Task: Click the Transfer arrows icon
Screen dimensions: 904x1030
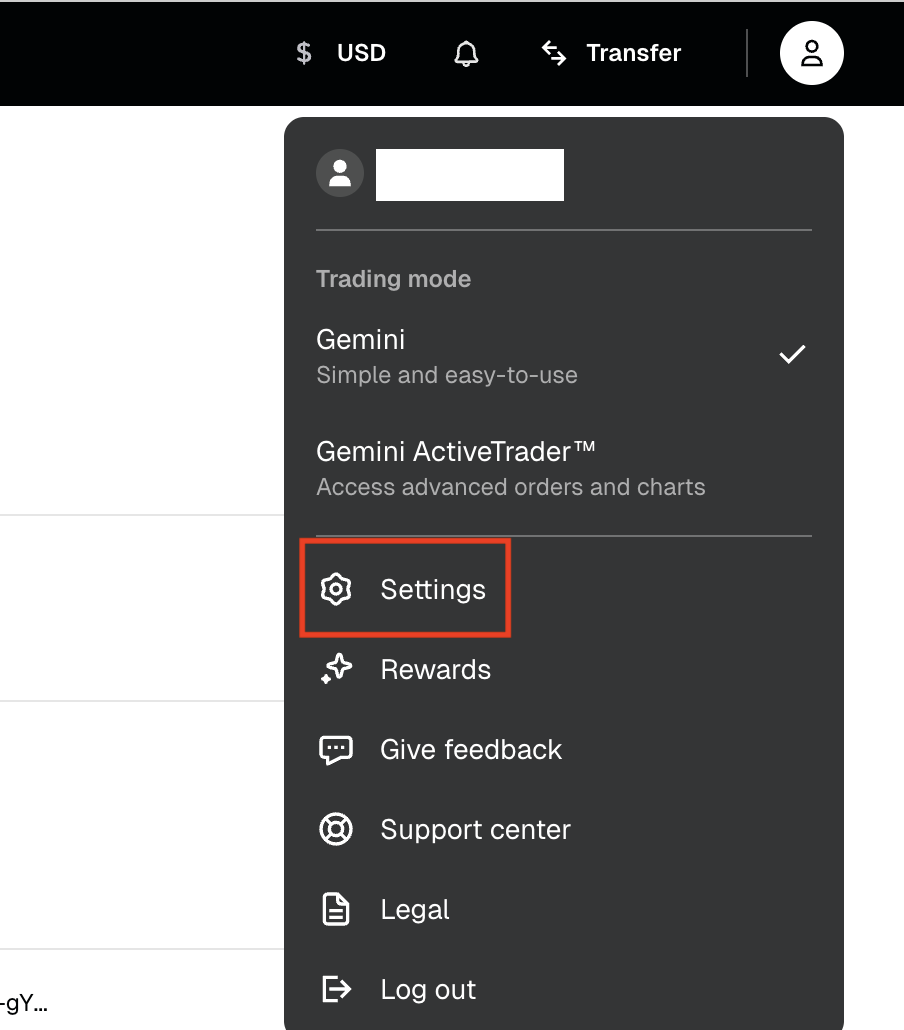Action: 554,53
